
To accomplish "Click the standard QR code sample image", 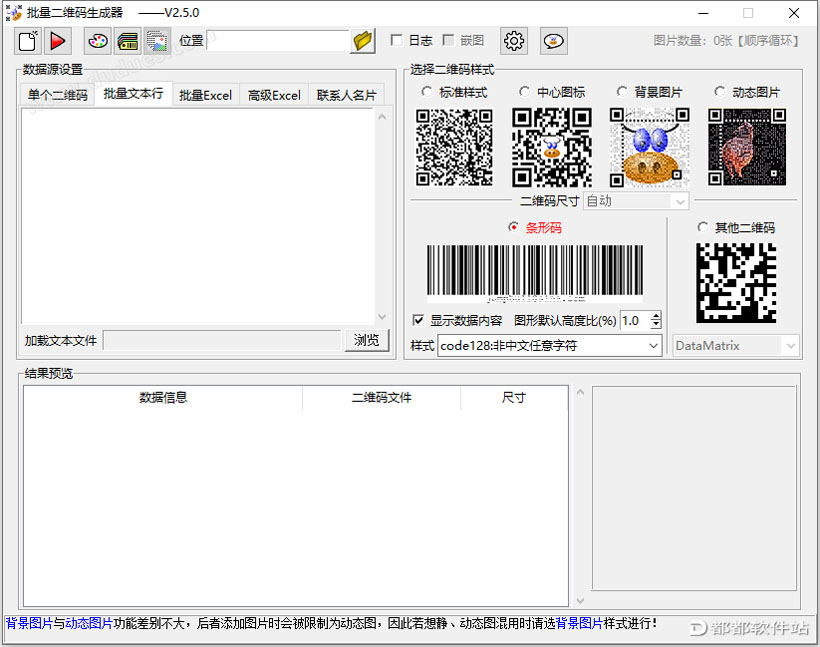I will 454,147.
